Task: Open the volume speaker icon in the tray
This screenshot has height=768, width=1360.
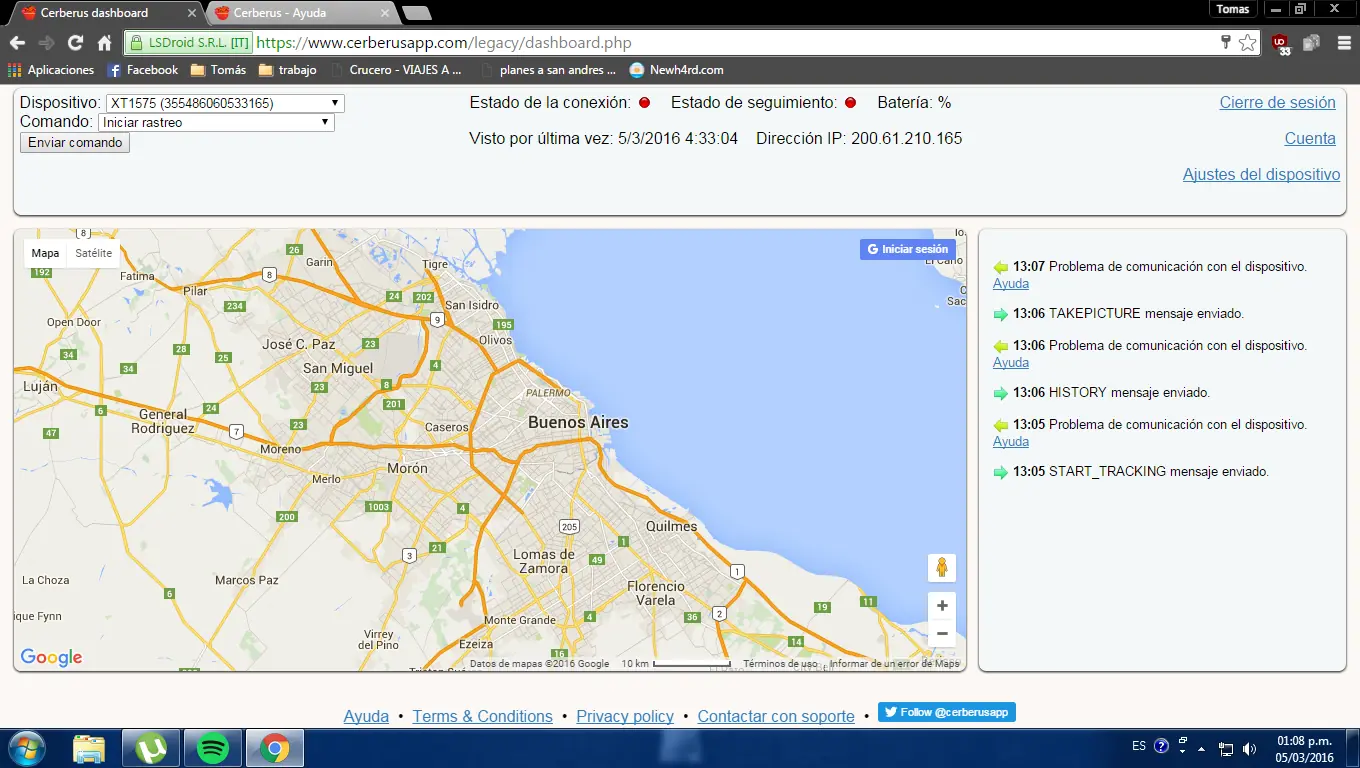Action: pyautogui.click(x=1249, y=748)
